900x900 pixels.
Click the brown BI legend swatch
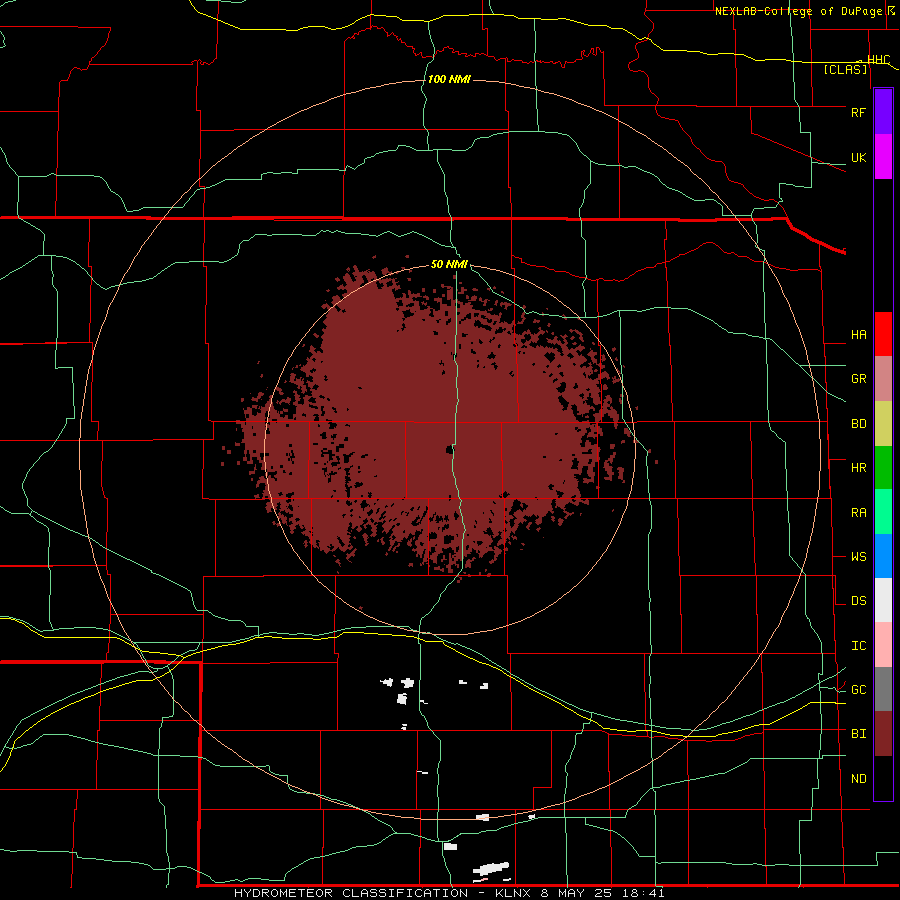click(x=883, y=734)
